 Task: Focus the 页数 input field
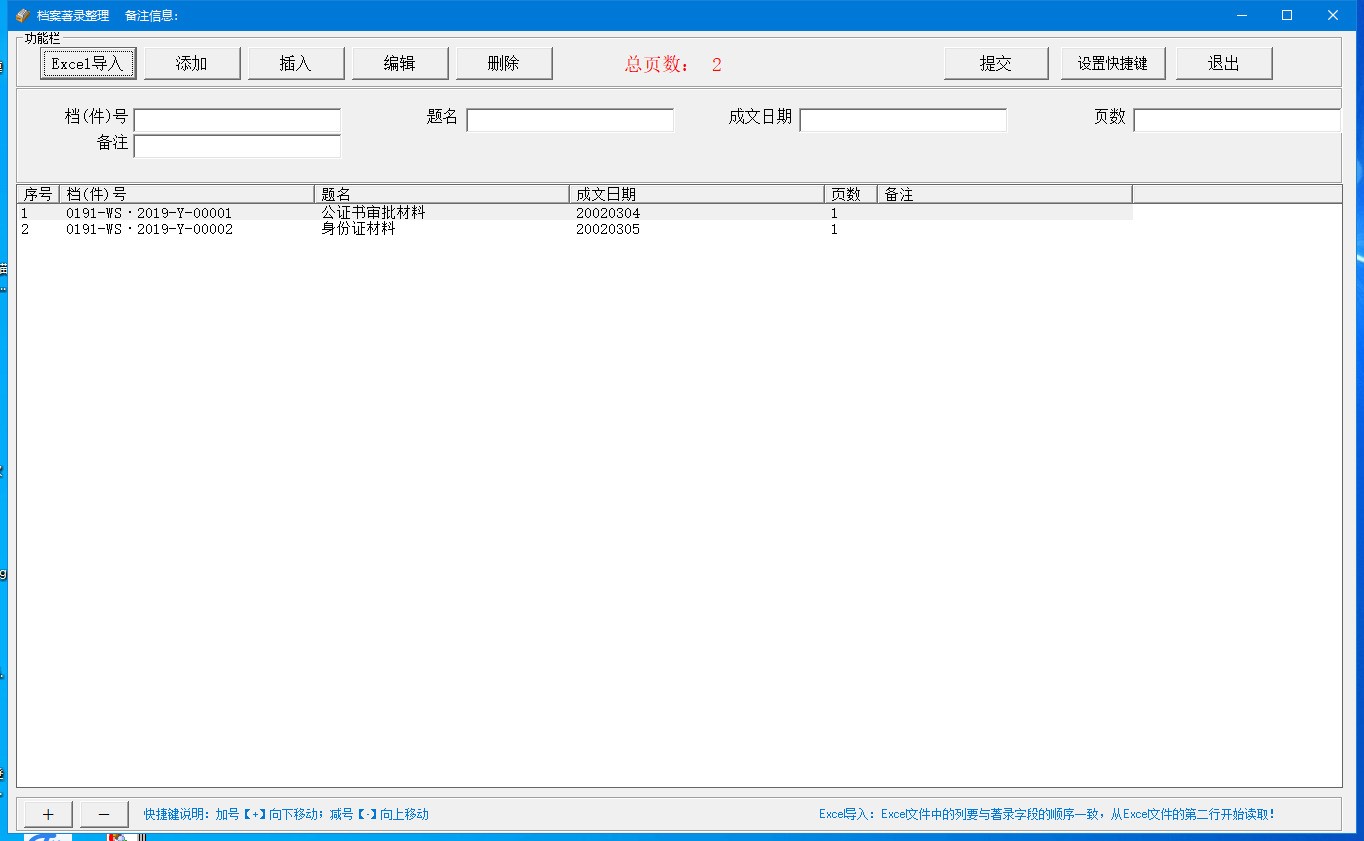1237,120
